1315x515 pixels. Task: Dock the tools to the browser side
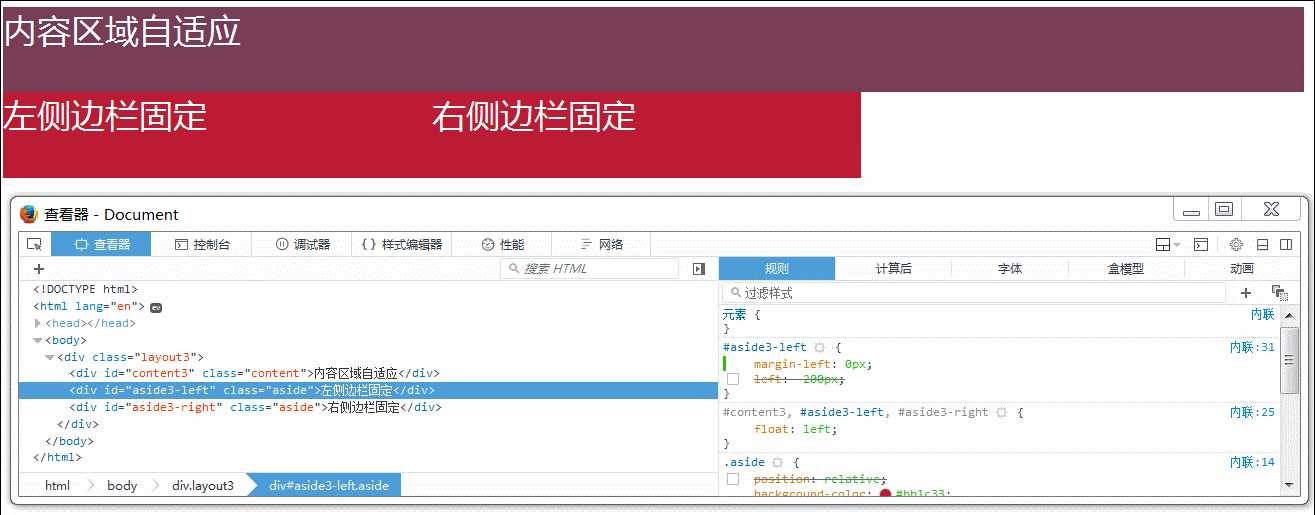[x=1286, y=244]
